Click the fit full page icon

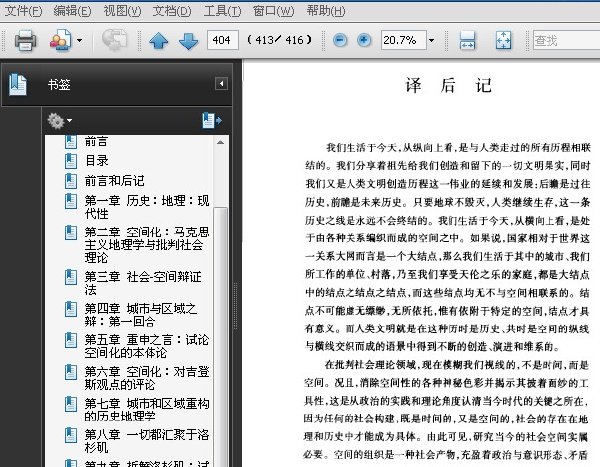(503, 40)
